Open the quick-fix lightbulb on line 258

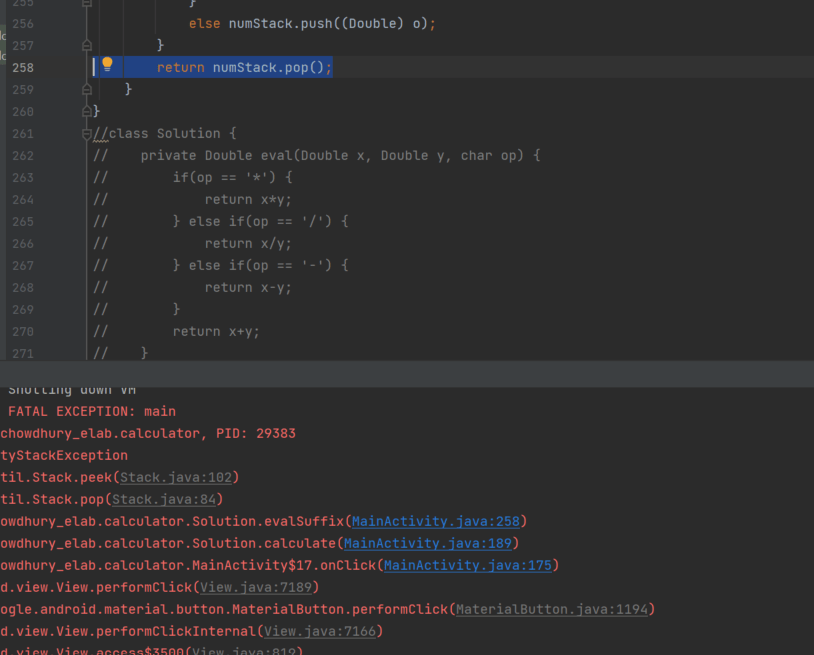pyautogui.click(x=108, y=66)
